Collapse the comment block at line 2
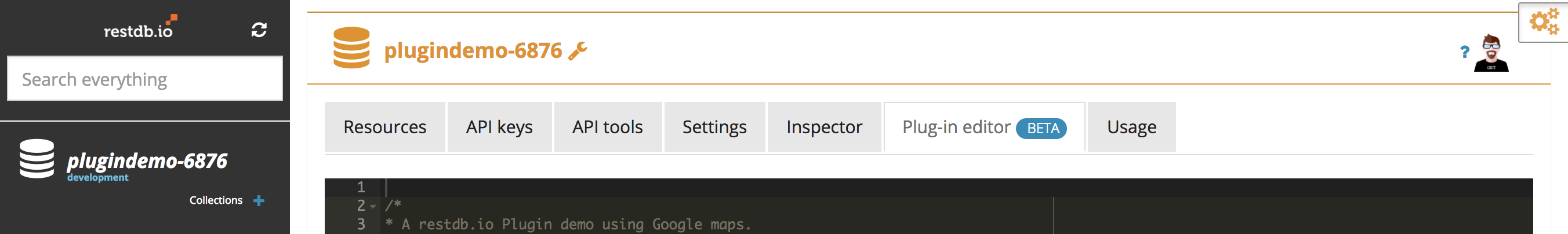The image size is (1568, 234). coord(373,206)
